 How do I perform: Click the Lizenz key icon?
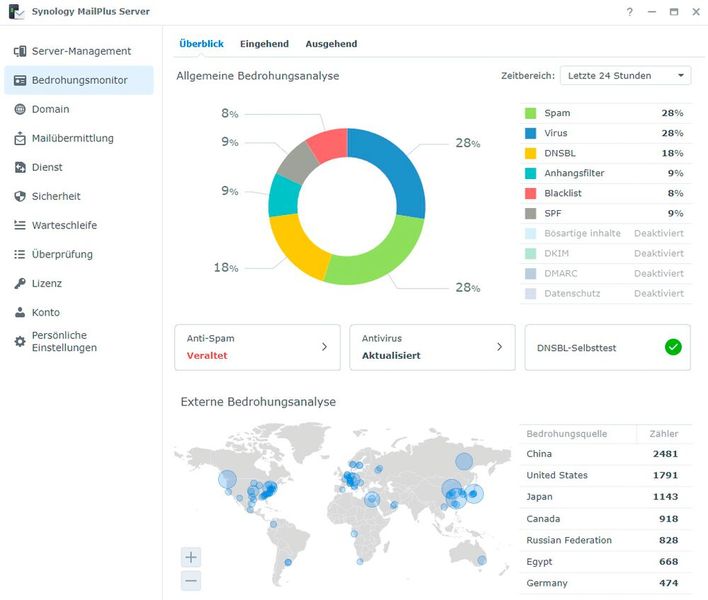coord(20,283)
